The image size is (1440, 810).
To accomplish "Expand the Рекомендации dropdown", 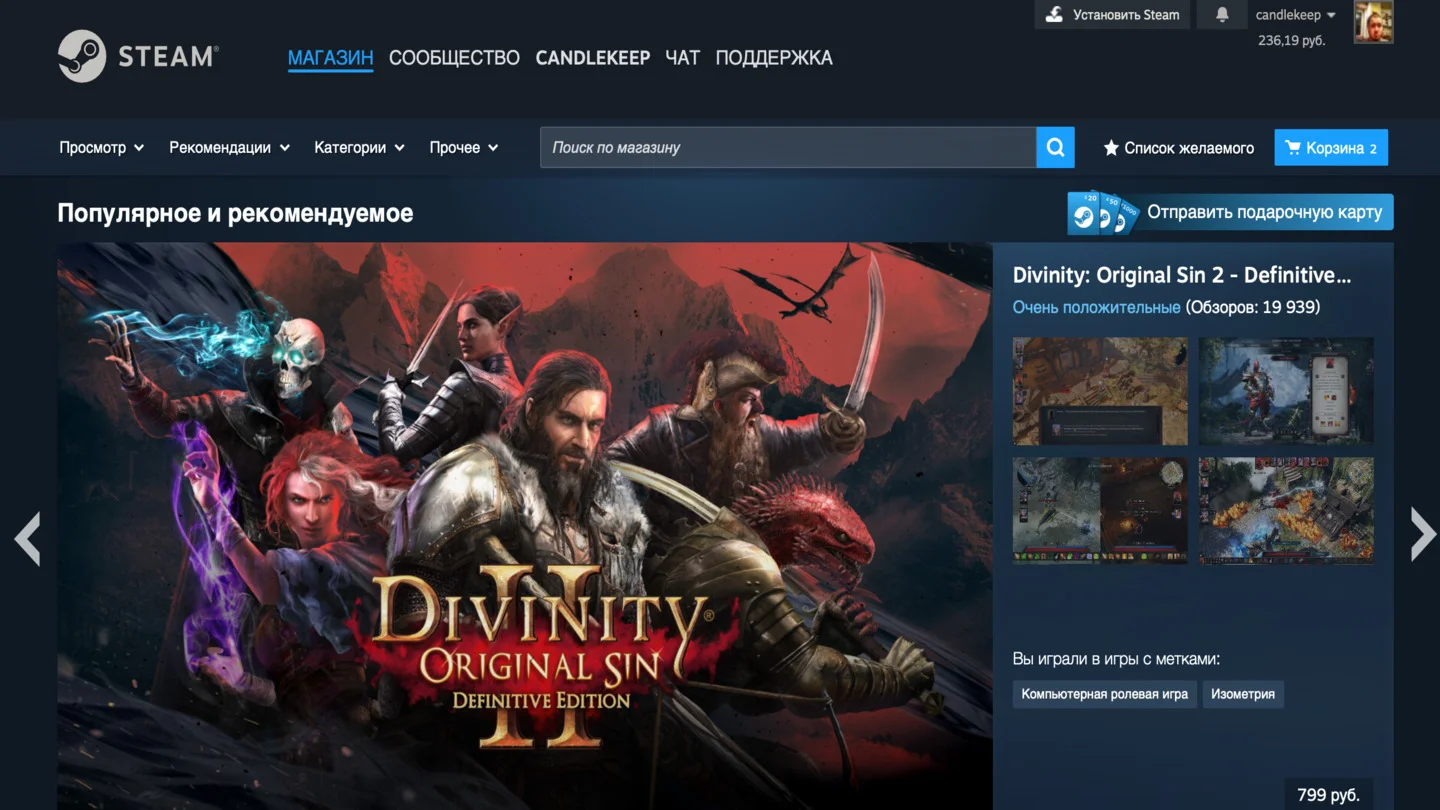I will pyautogui.click(x=229, y=148).
